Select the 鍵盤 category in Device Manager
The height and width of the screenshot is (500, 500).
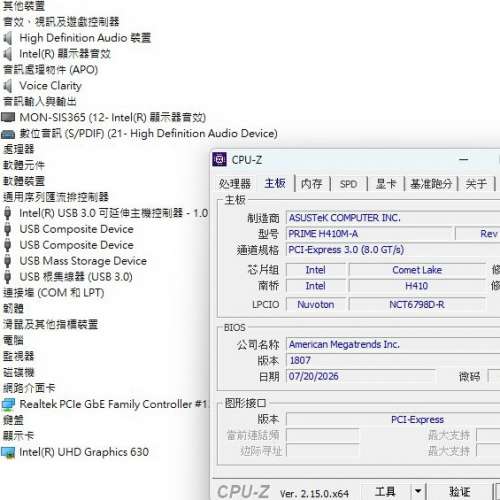(13, 420)
